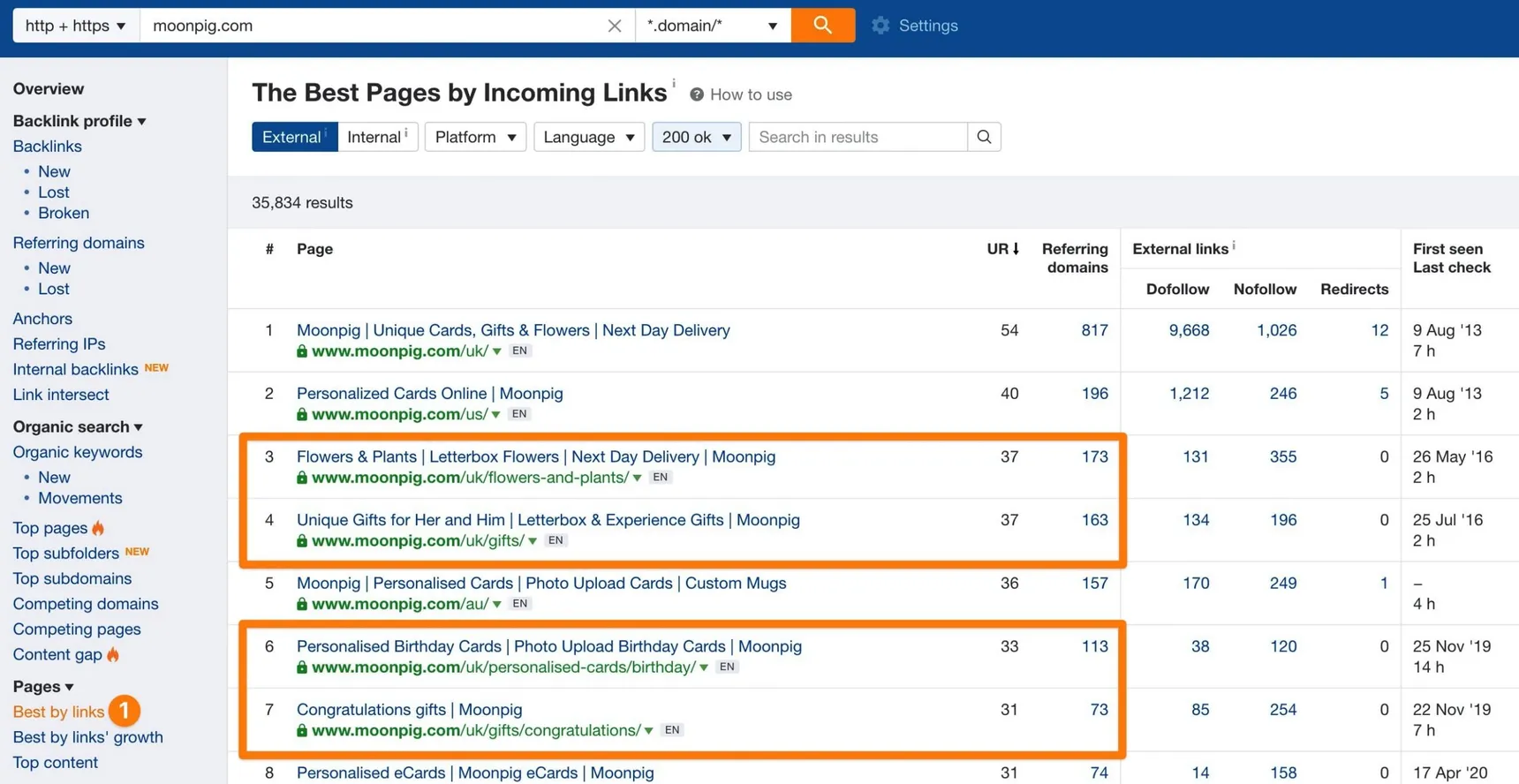The width and height of the screenshot is (1519, 784).
Task: Open Best by links' growth
Action: (x=88, y=737)
